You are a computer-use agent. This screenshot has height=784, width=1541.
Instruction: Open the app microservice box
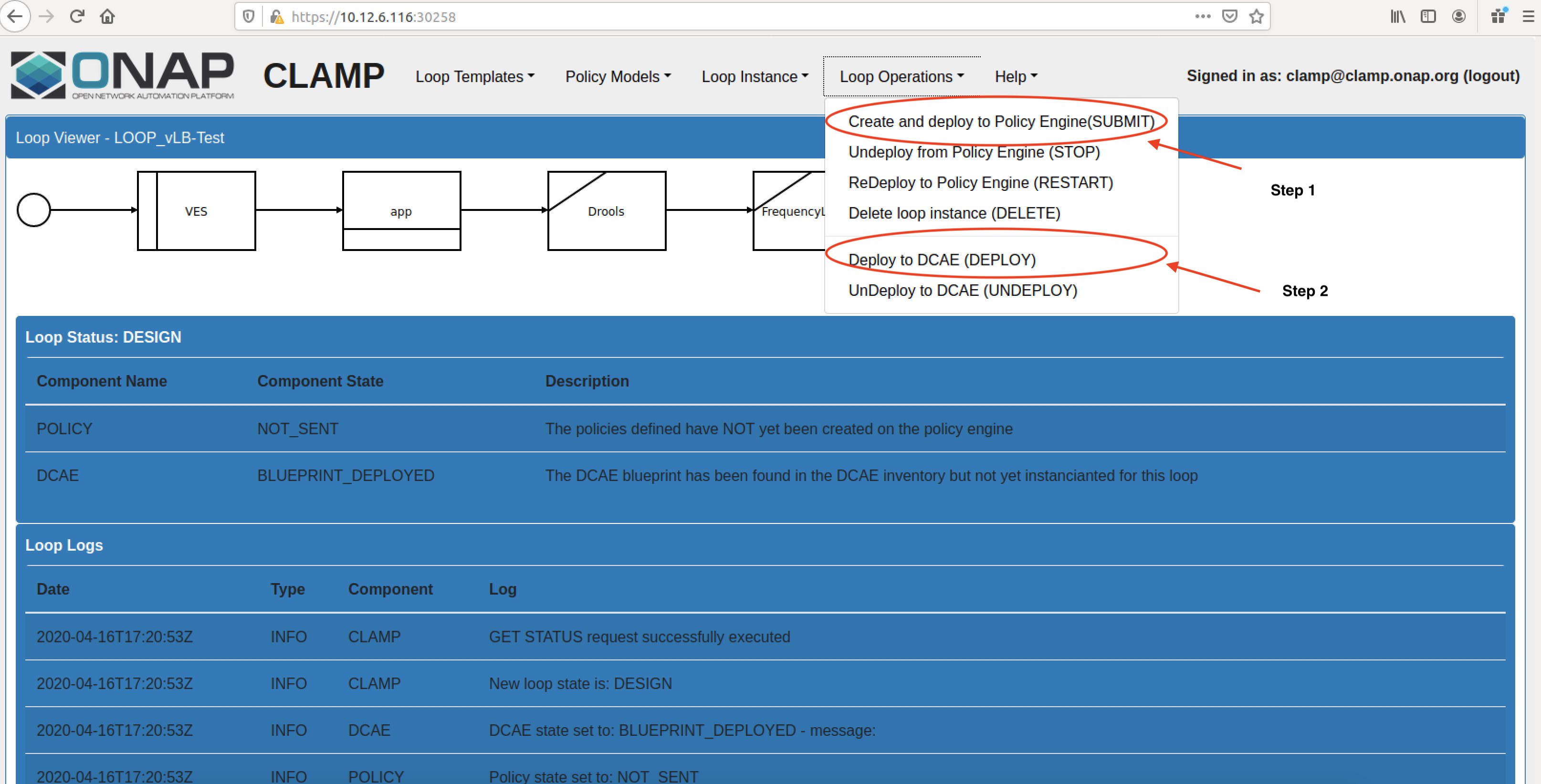click(401, 210)
